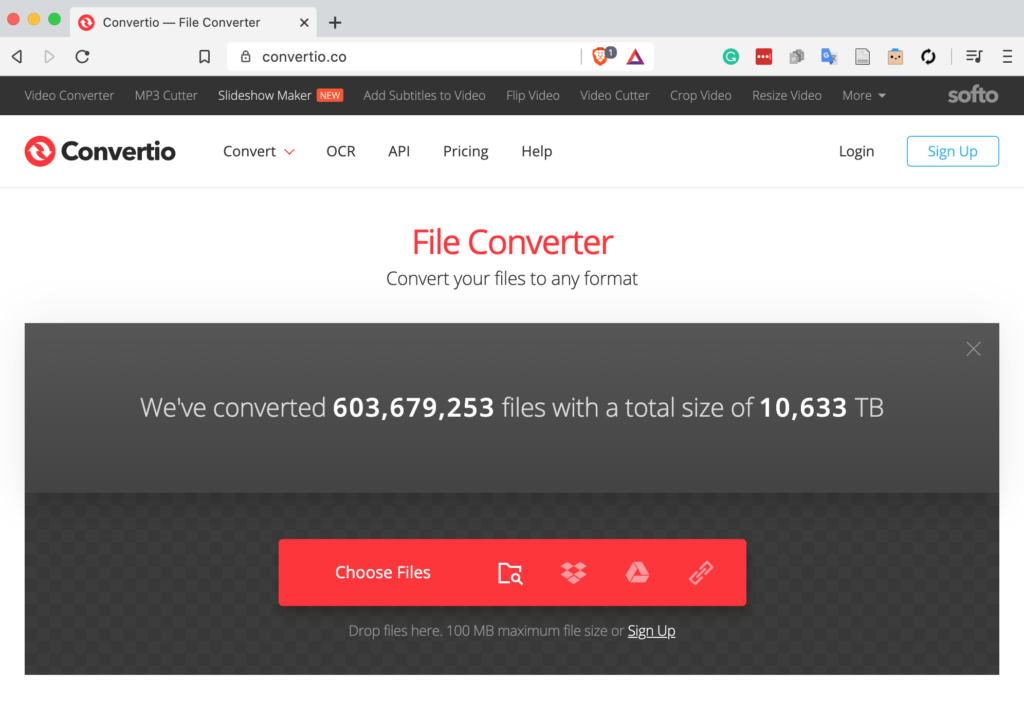Open the Google Translate extension icon
Image resolution: width=1024 pixels, height=714 pixels.
click(x=829, y=57)
